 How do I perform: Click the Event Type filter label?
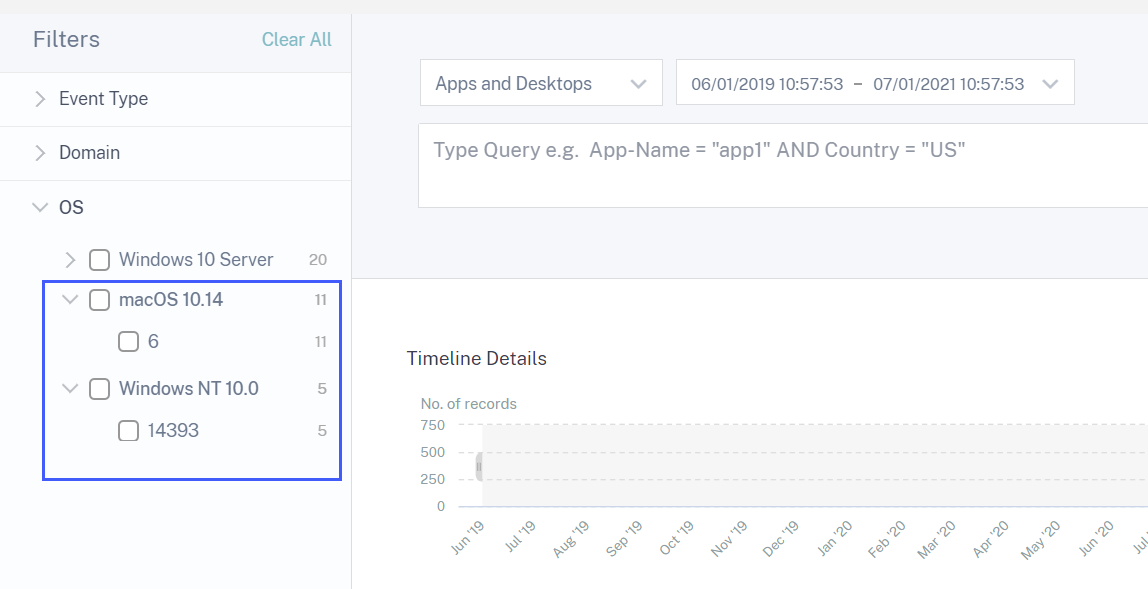coord(103,99)
